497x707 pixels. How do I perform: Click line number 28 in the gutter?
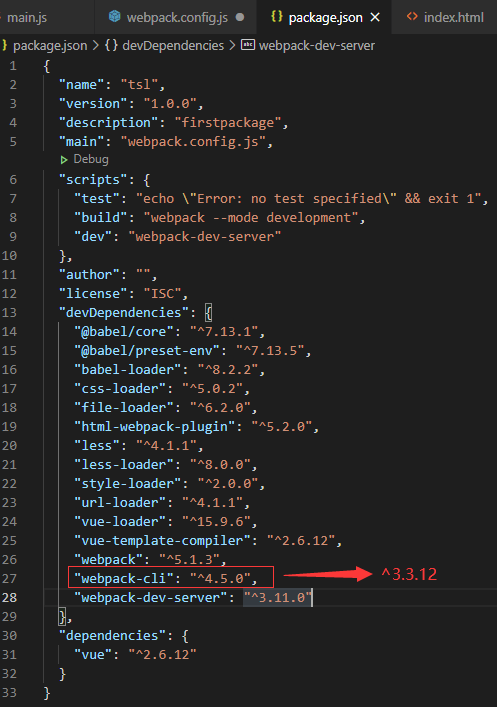tap(9, 597)
